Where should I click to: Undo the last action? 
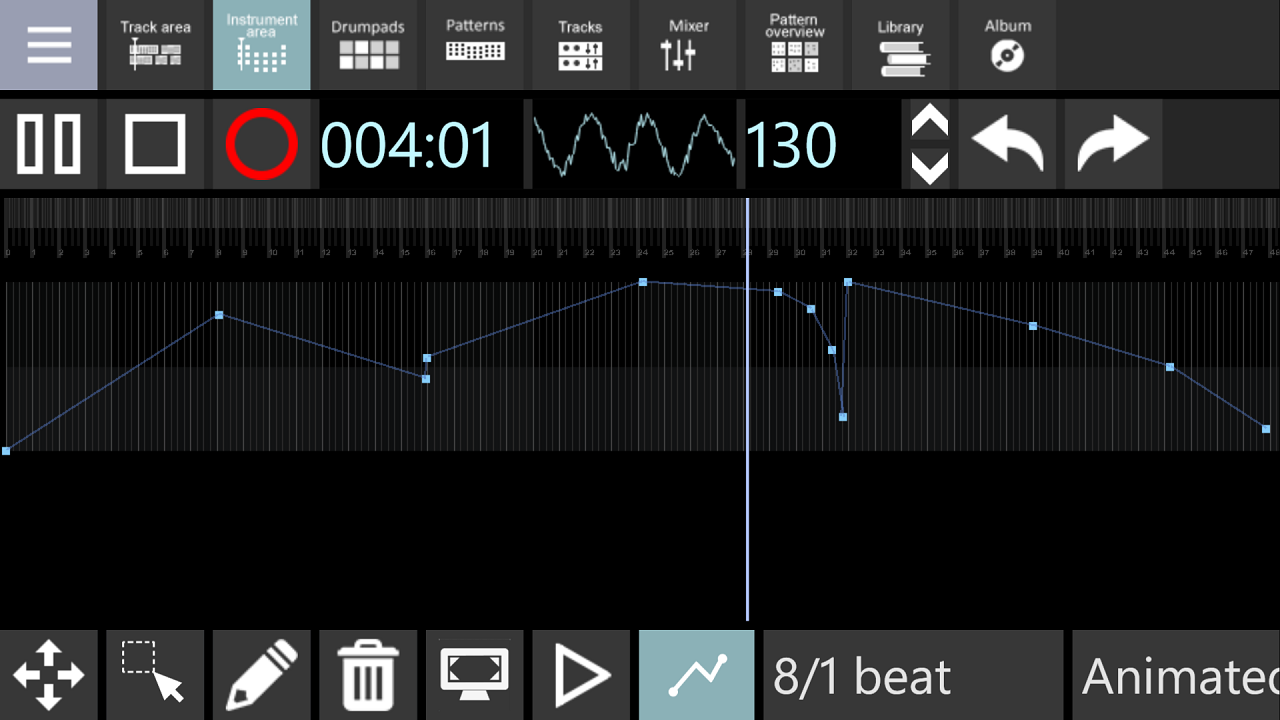pos(1007,144)
